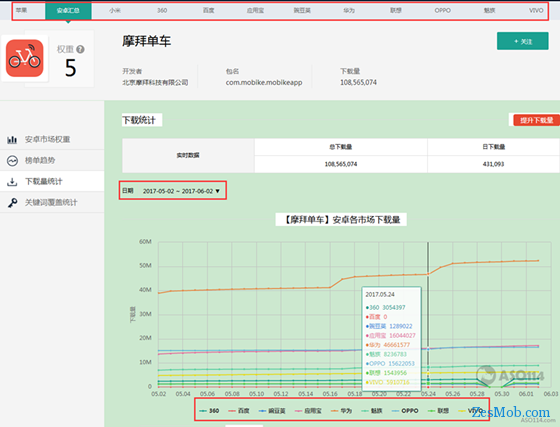
Task: Open the VIVO market tab
Action: pos(536,11)
